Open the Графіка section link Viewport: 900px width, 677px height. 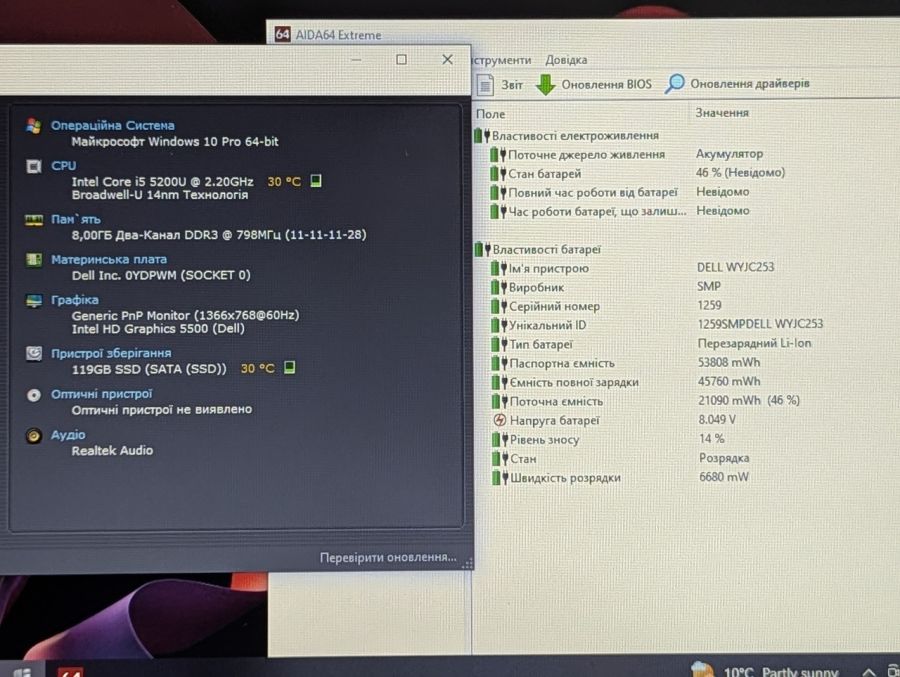[75, 300]
